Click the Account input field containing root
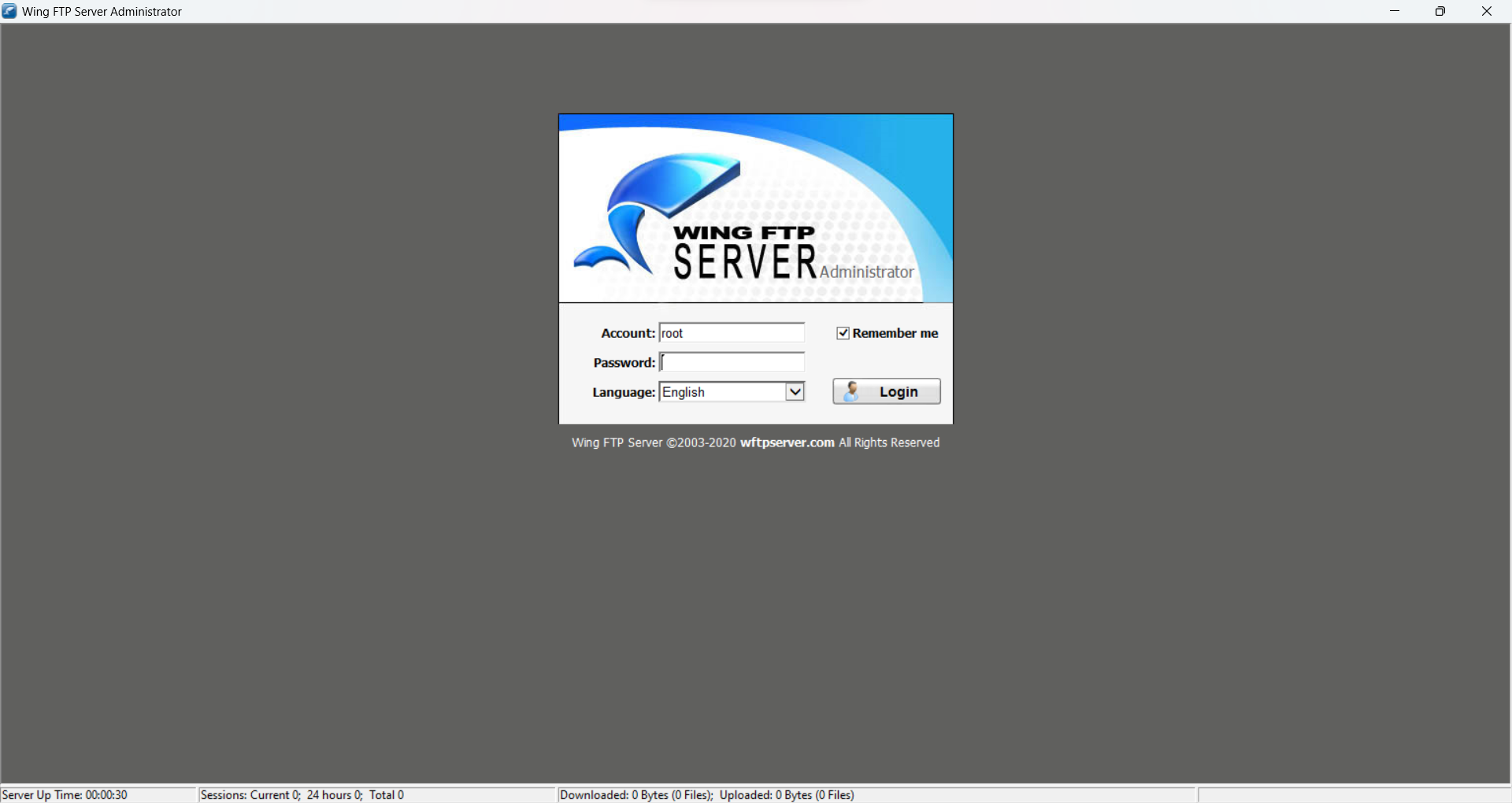 tap(732, 333)
